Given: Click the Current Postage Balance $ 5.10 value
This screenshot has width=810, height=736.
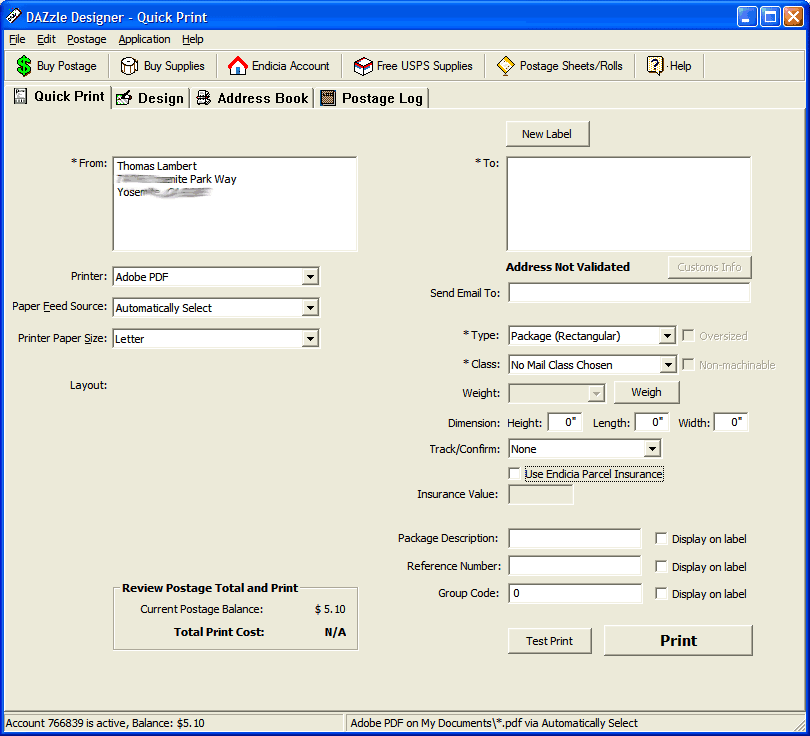Looking at the screenshot, I should (330, 609).
